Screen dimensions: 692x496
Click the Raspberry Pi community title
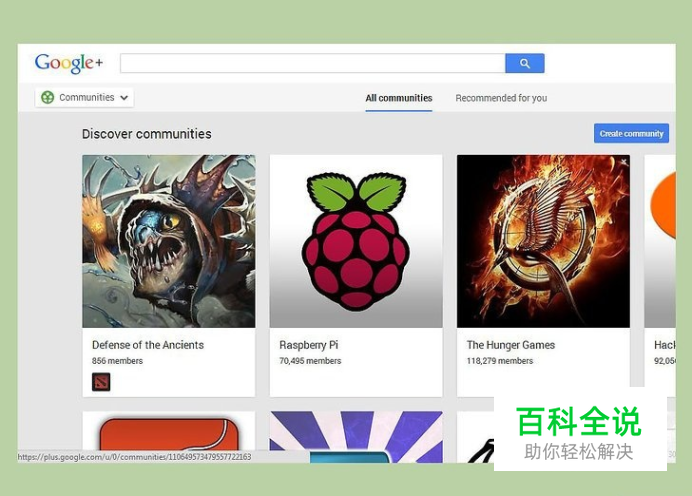click(308, 345)
